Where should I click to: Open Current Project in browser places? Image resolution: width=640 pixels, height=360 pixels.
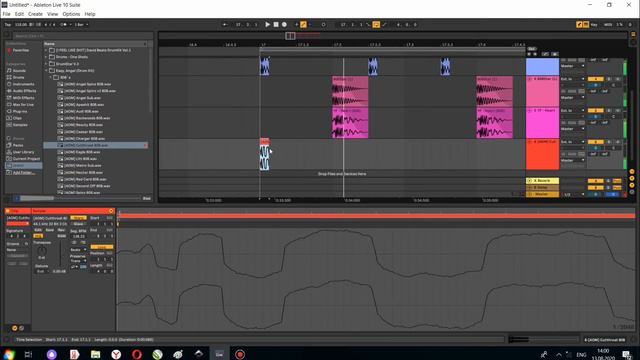[x=26, y=158]
